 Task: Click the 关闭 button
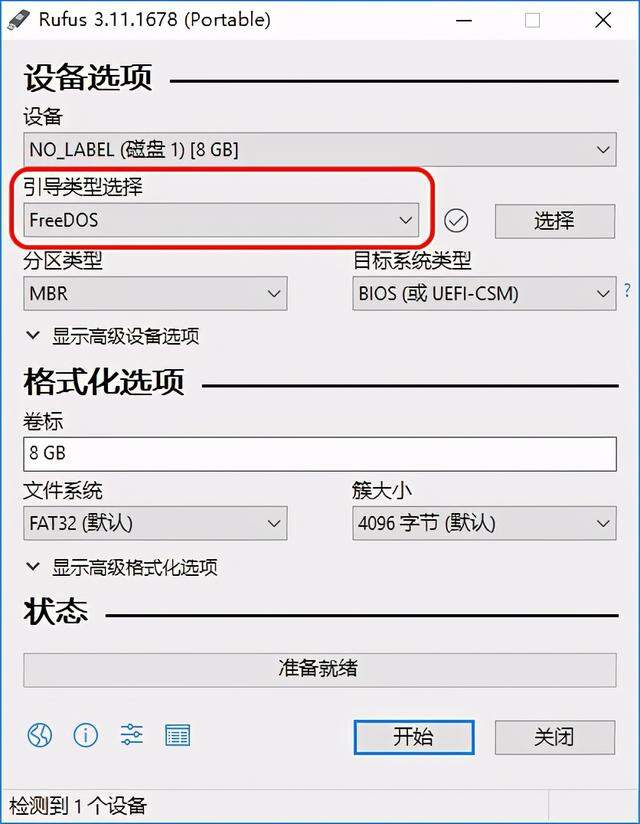point(555,737)
